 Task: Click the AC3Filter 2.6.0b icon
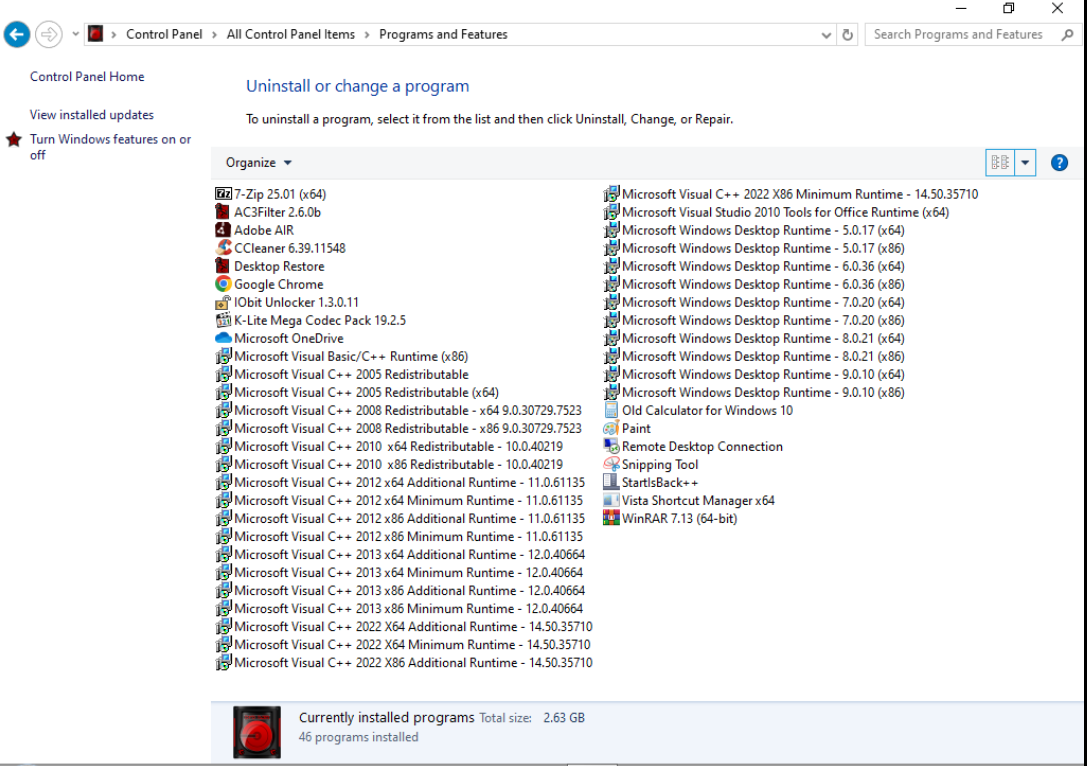pos(223,212)
